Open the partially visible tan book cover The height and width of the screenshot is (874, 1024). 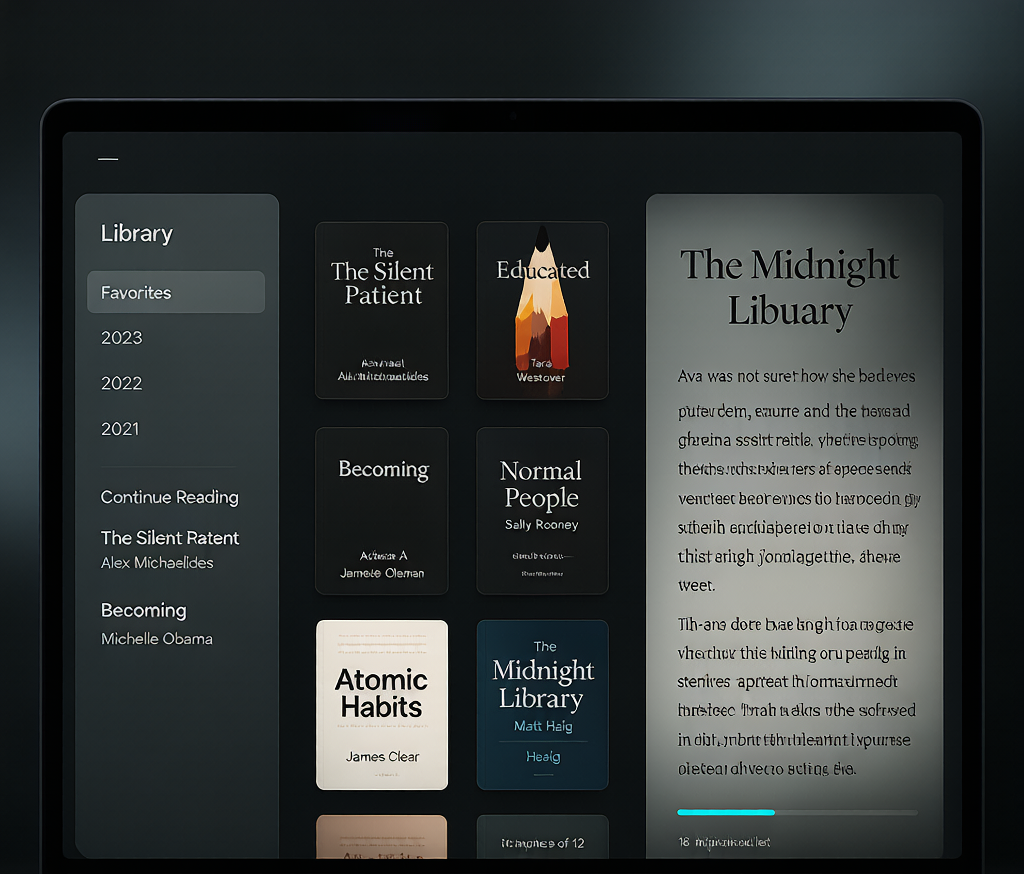[382, 837]
